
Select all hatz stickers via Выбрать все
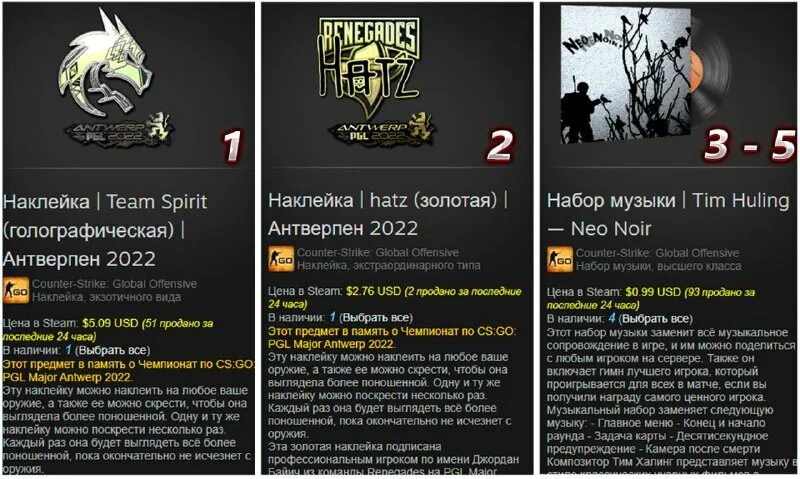click(x=376, y=317)
